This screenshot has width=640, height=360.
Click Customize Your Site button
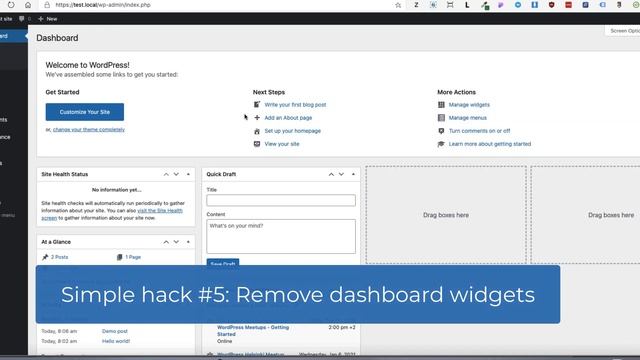tap(84, 112)
